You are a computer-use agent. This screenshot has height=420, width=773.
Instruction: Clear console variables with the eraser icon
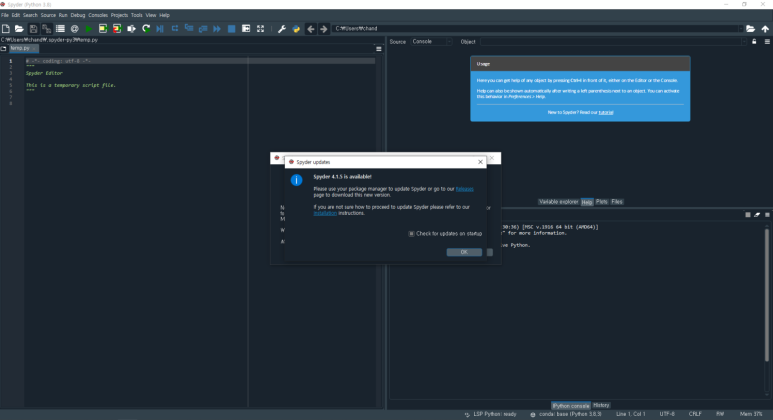click(x=757, y=214)
